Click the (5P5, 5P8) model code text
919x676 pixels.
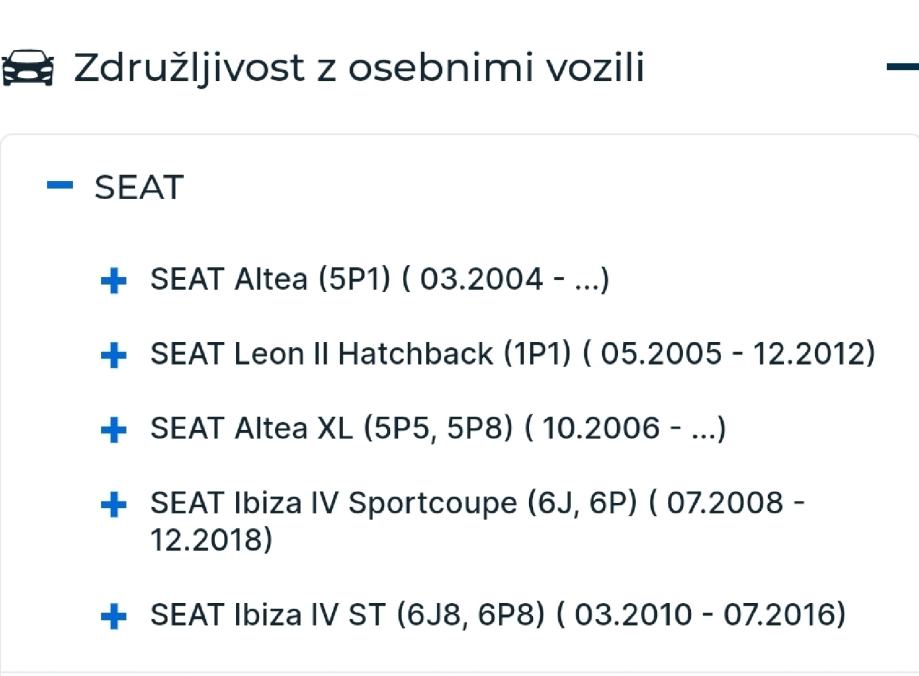point(438,428)
